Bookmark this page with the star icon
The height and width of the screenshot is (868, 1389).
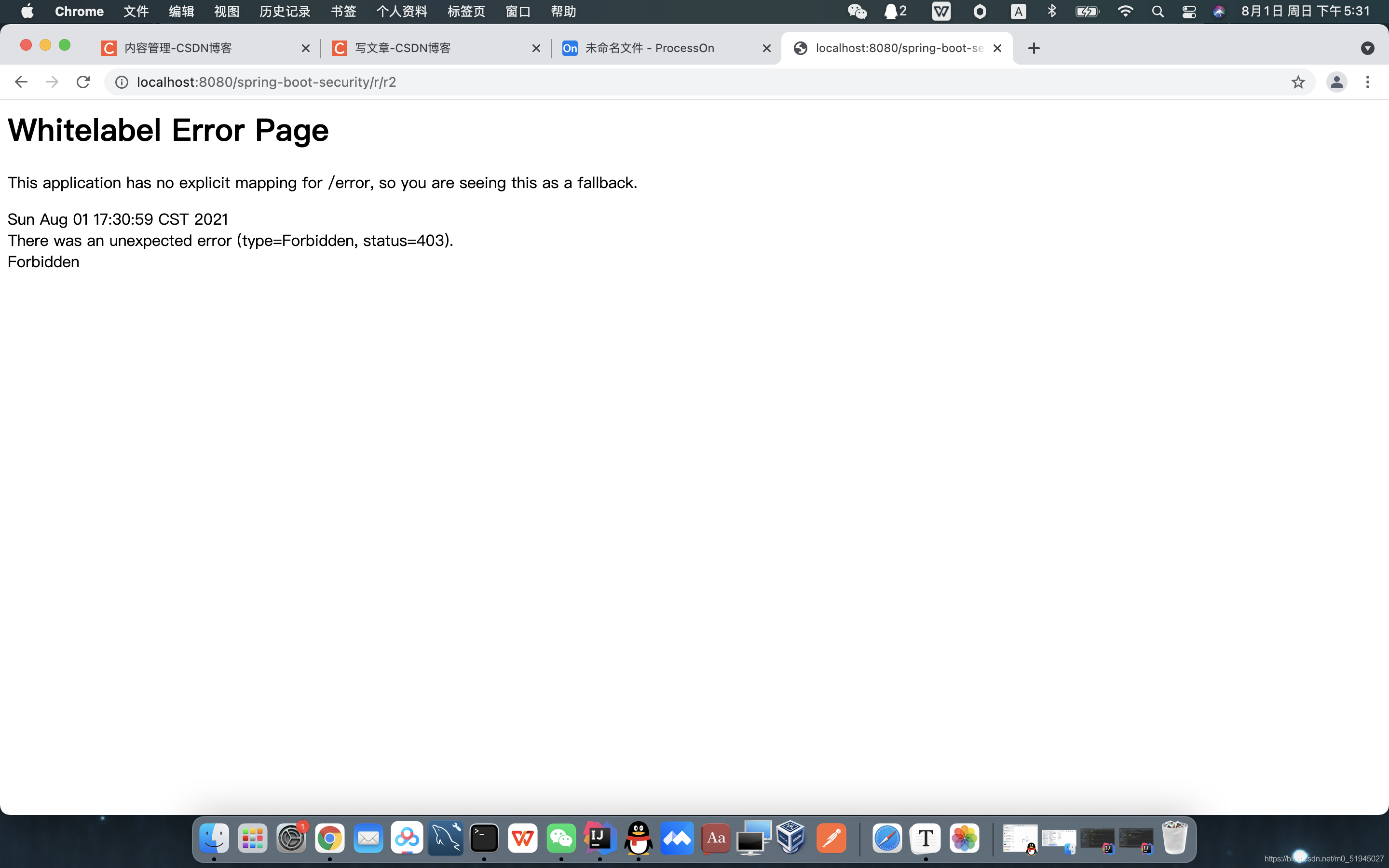(1298, 82)
